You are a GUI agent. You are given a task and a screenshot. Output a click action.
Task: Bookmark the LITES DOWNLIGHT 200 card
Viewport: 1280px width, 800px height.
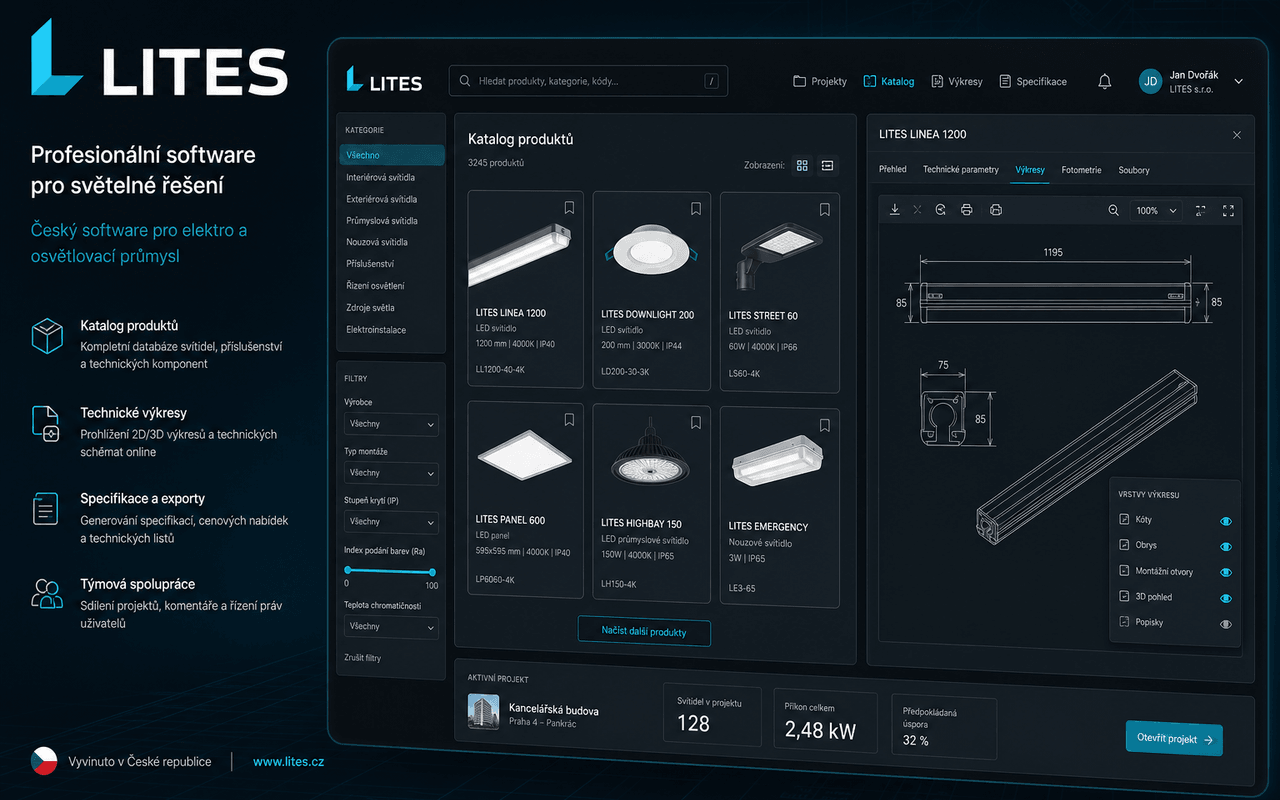696,209
